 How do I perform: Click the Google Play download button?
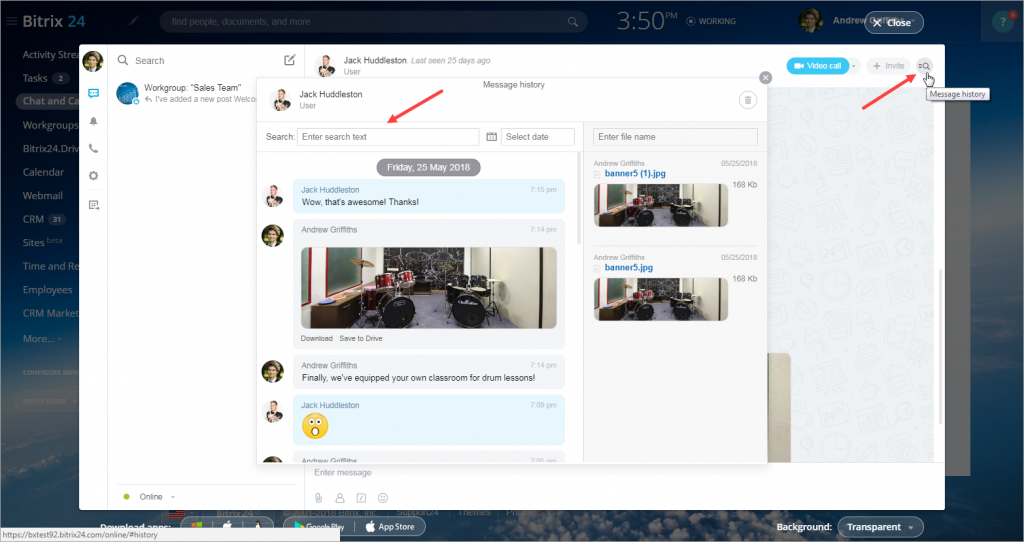coord(319,526)
